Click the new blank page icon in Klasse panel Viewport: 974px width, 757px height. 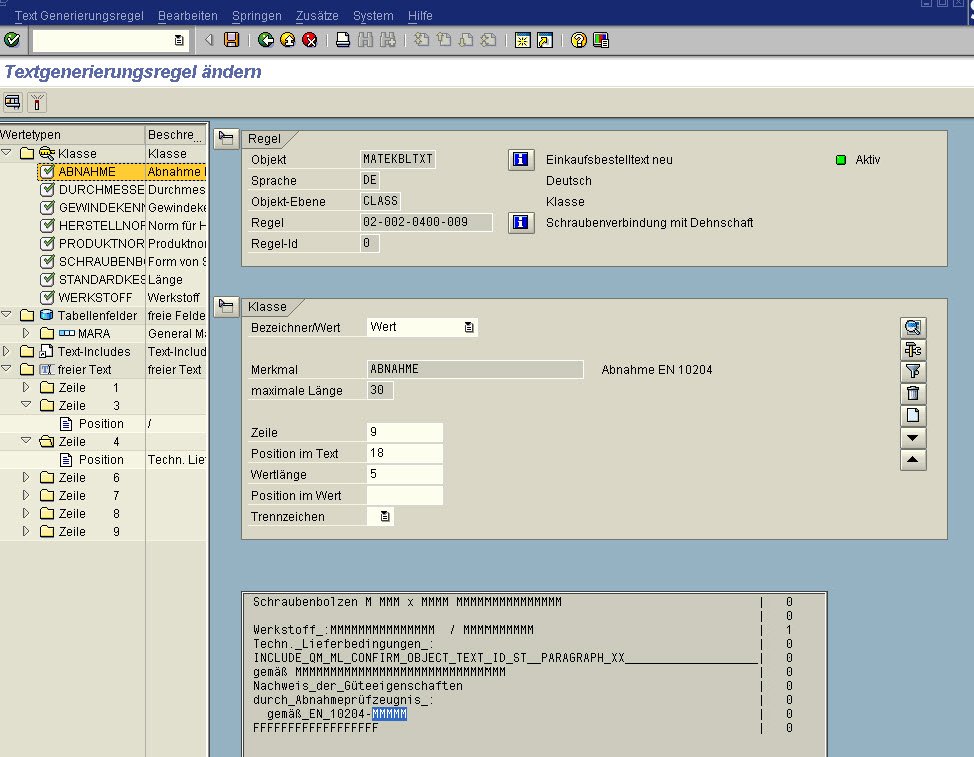[x=913, y=415]
